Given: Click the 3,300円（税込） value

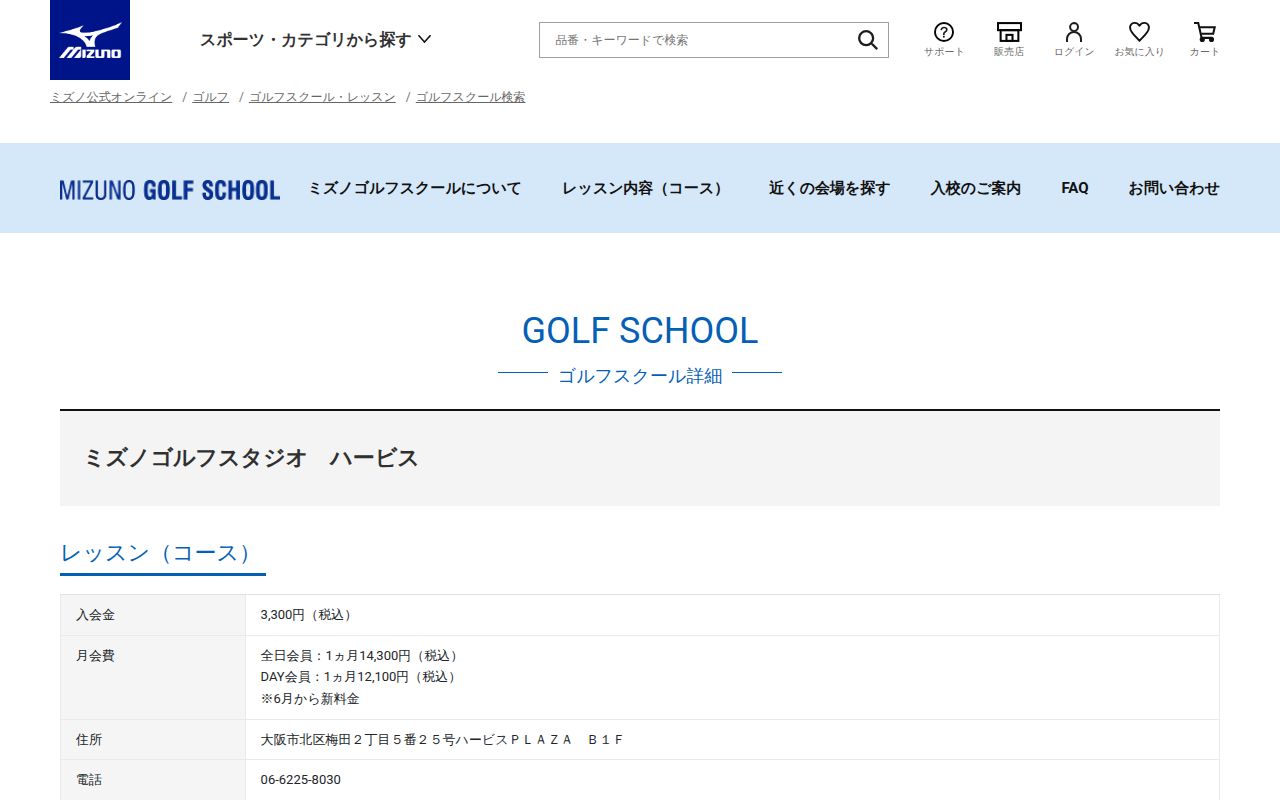Looking at the screenshot, I should pyautogui.click(x=308, y=615).
